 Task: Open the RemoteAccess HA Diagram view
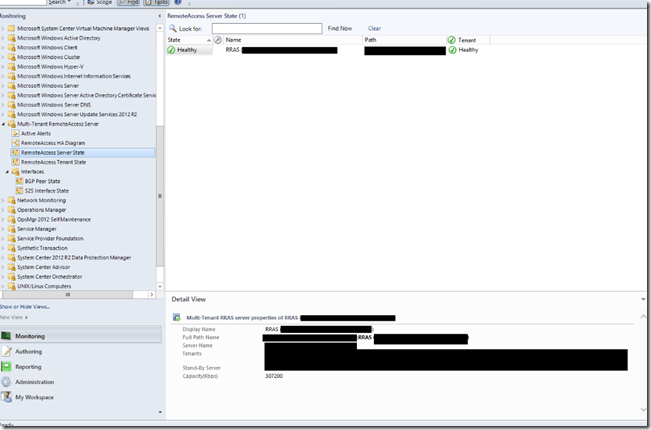pyautogui.click(x=53, y=143)
